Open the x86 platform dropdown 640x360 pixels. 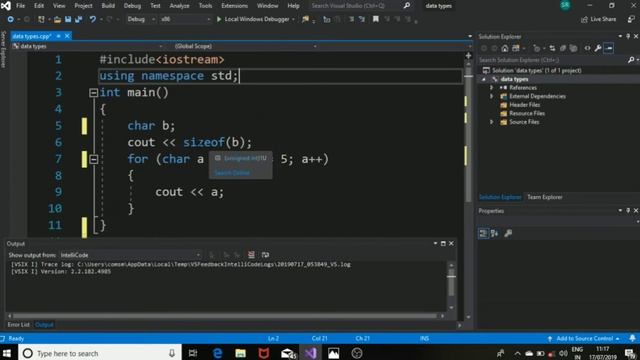185,19
